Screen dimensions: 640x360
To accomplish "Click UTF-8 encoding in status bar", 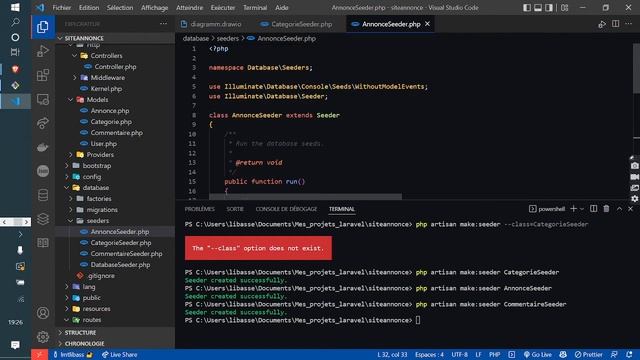I will point(459,354).
